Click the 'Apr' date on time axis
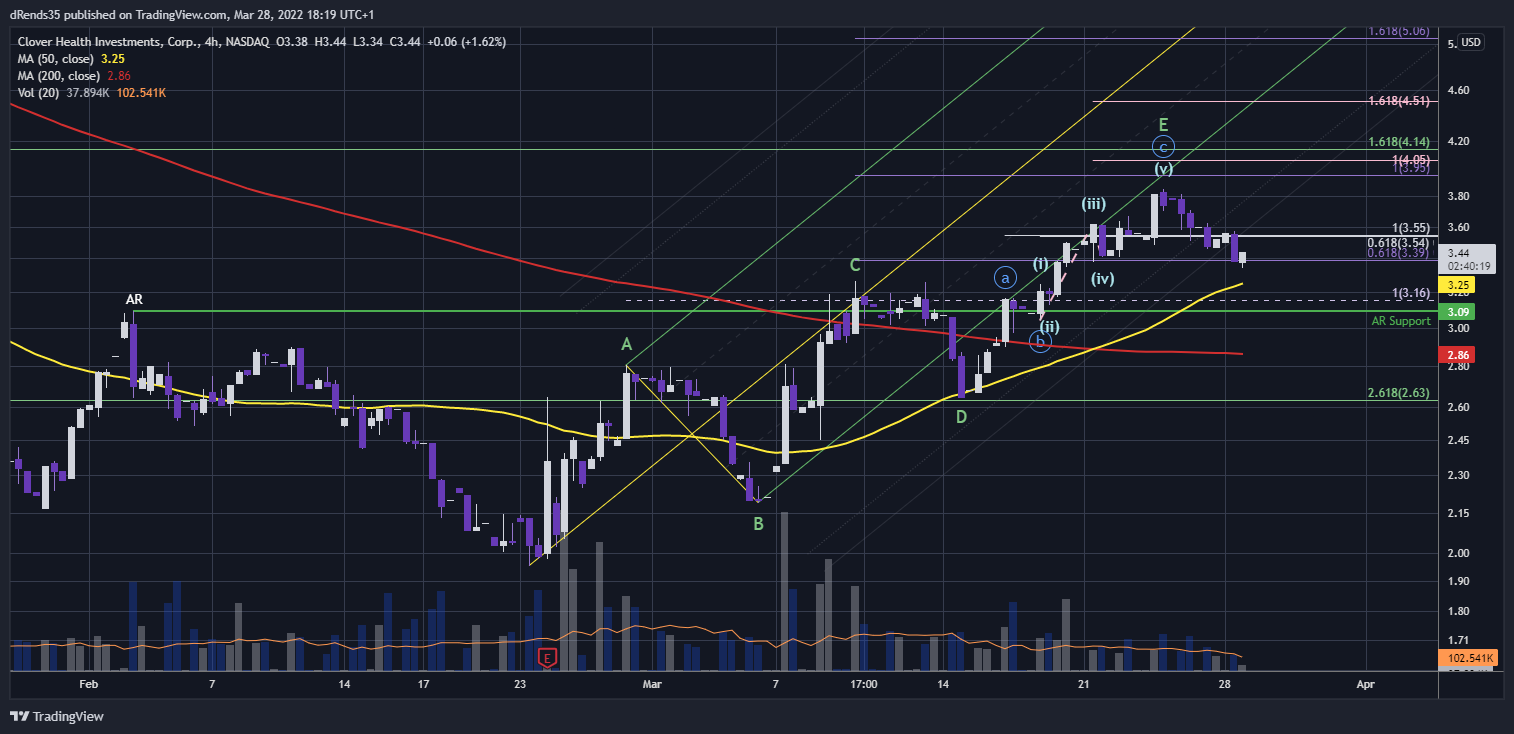The width and height of the screenshot is (1514, 734). 1365,684
